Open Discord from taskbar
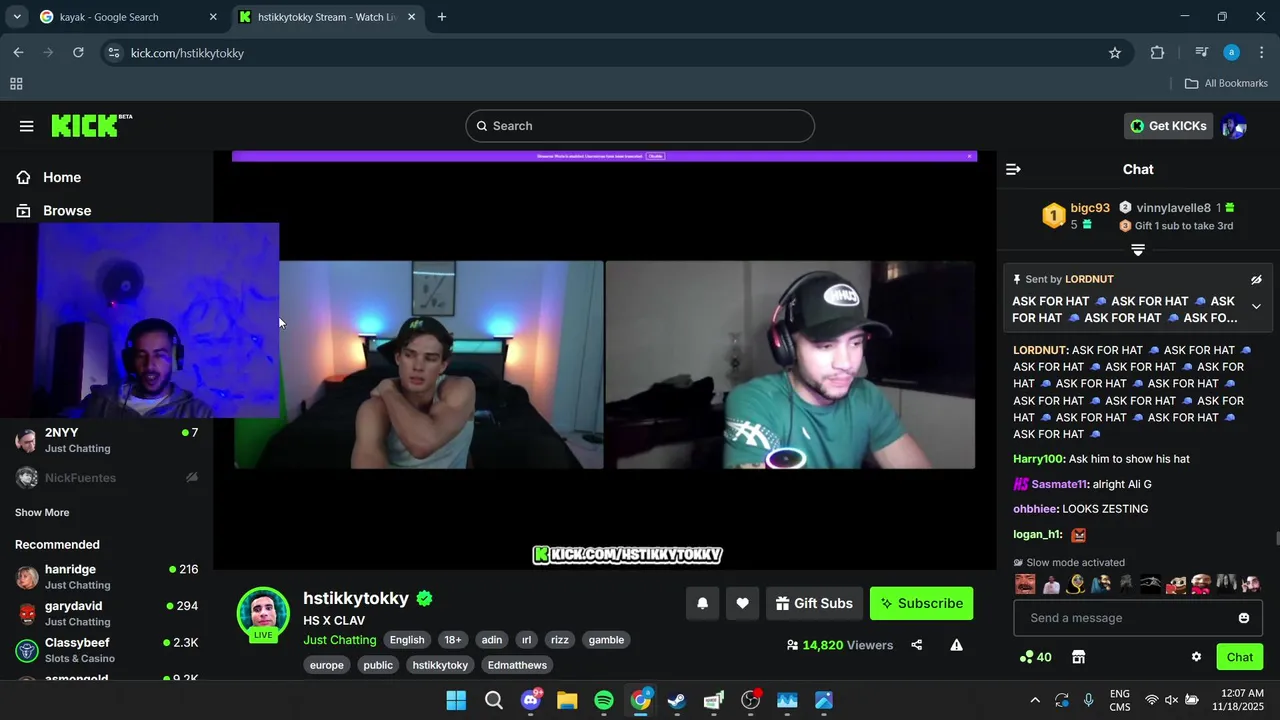 click(x=531, y=700)
